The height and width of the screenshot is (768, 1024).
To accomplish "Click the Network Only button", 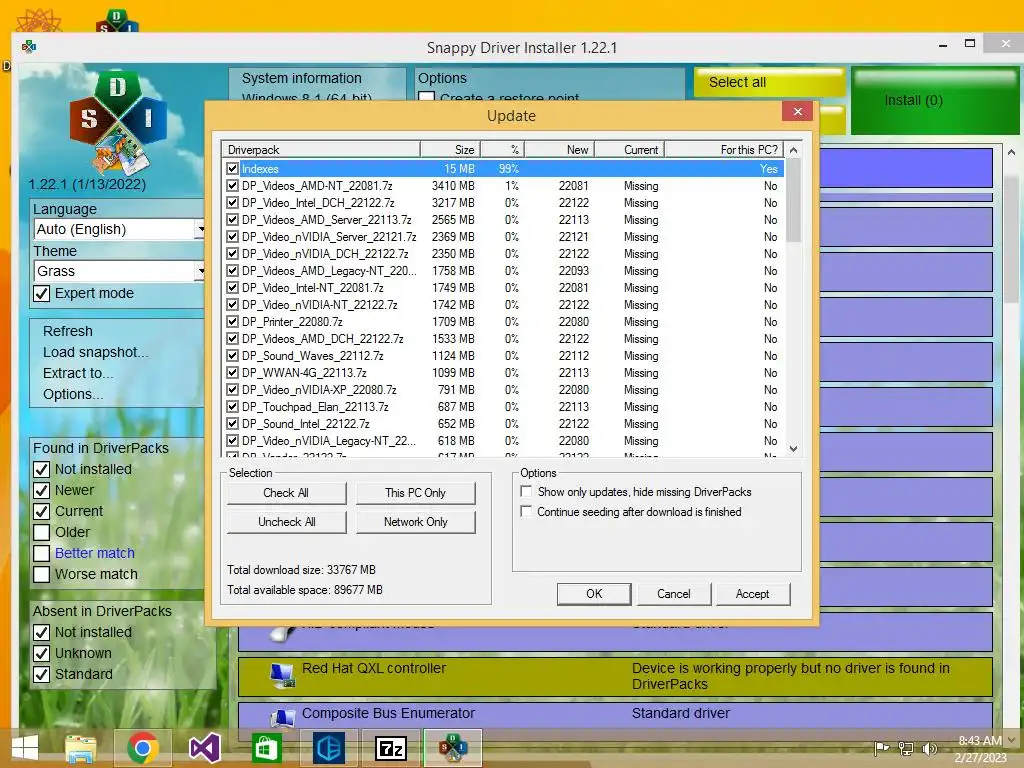I will click(x=415, y=522).
